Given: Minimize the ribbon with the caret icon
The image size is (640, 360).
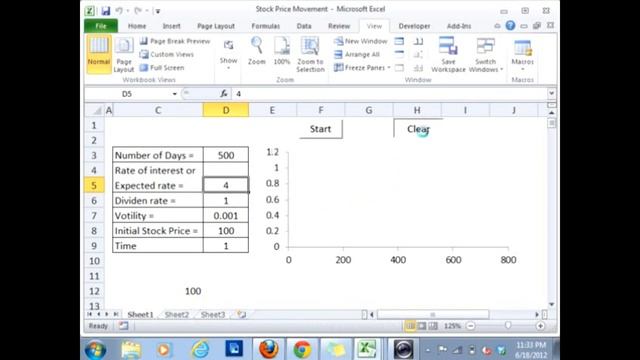Looking at the screenshot, I should click(x=497, y=26).
